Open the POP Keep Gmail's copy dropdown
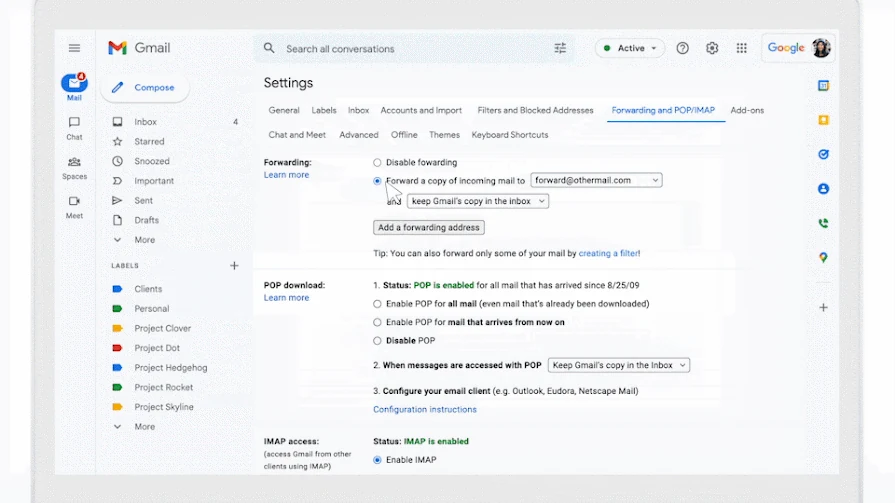Viewport: 895px width, 503px height. [618, 365]
